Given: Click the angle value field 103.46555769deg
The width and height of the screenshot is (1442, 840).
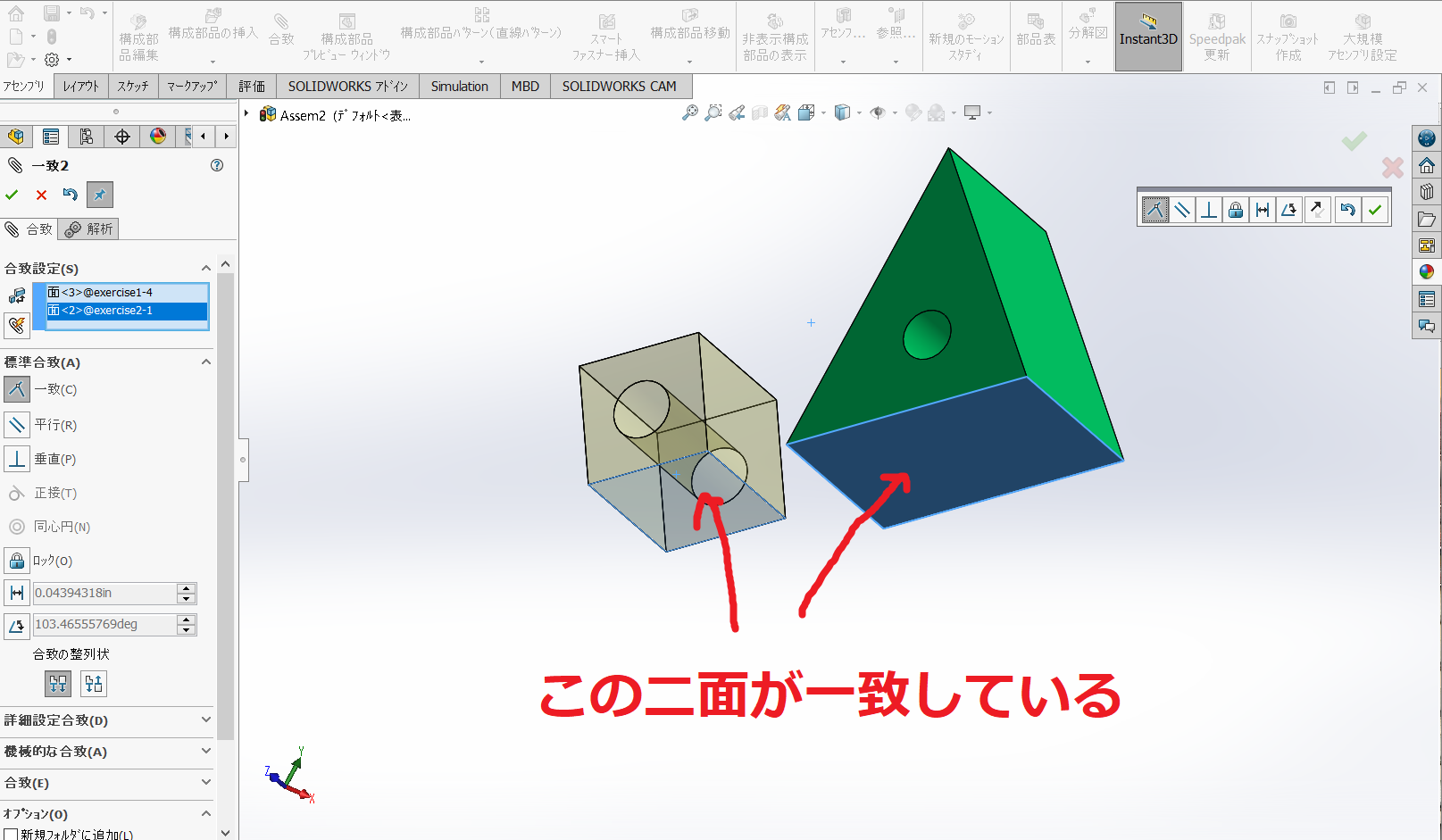Looking at the screenshot, I should [x=104, y=624].
